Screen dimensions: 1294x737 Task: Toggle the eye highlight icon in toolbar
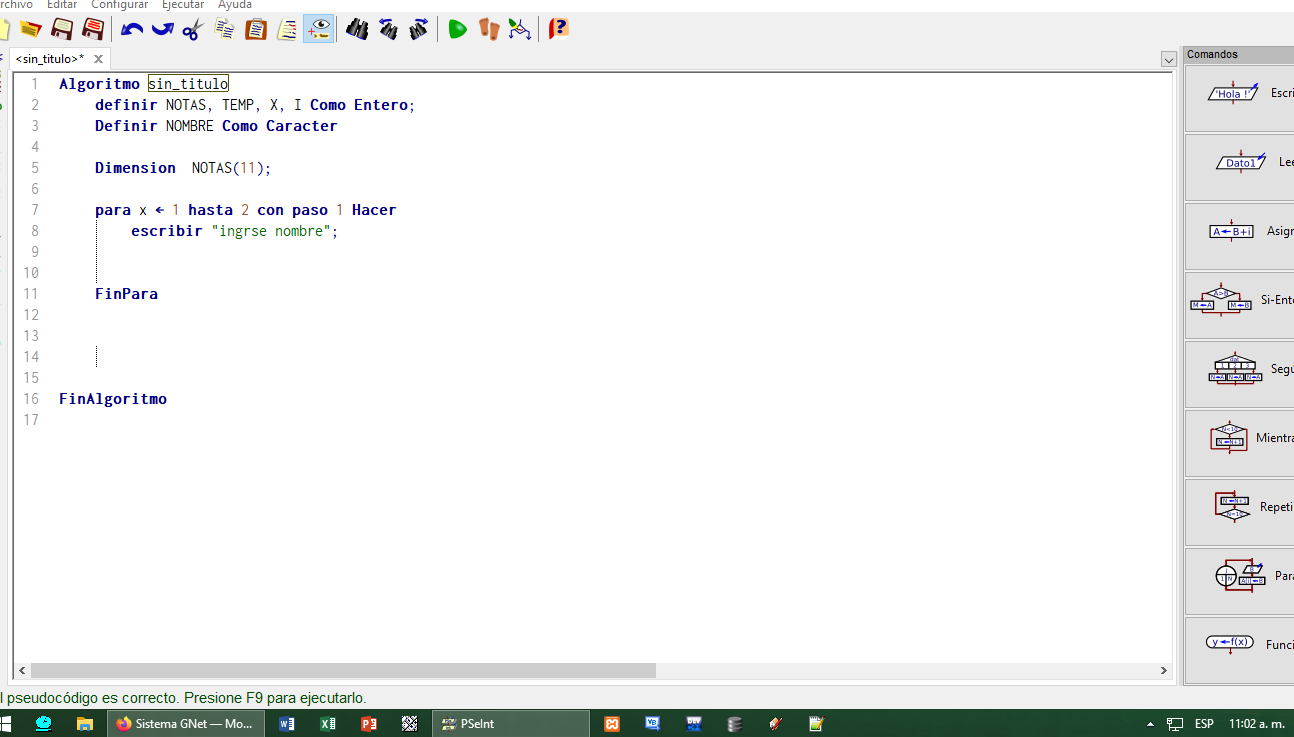319,29
